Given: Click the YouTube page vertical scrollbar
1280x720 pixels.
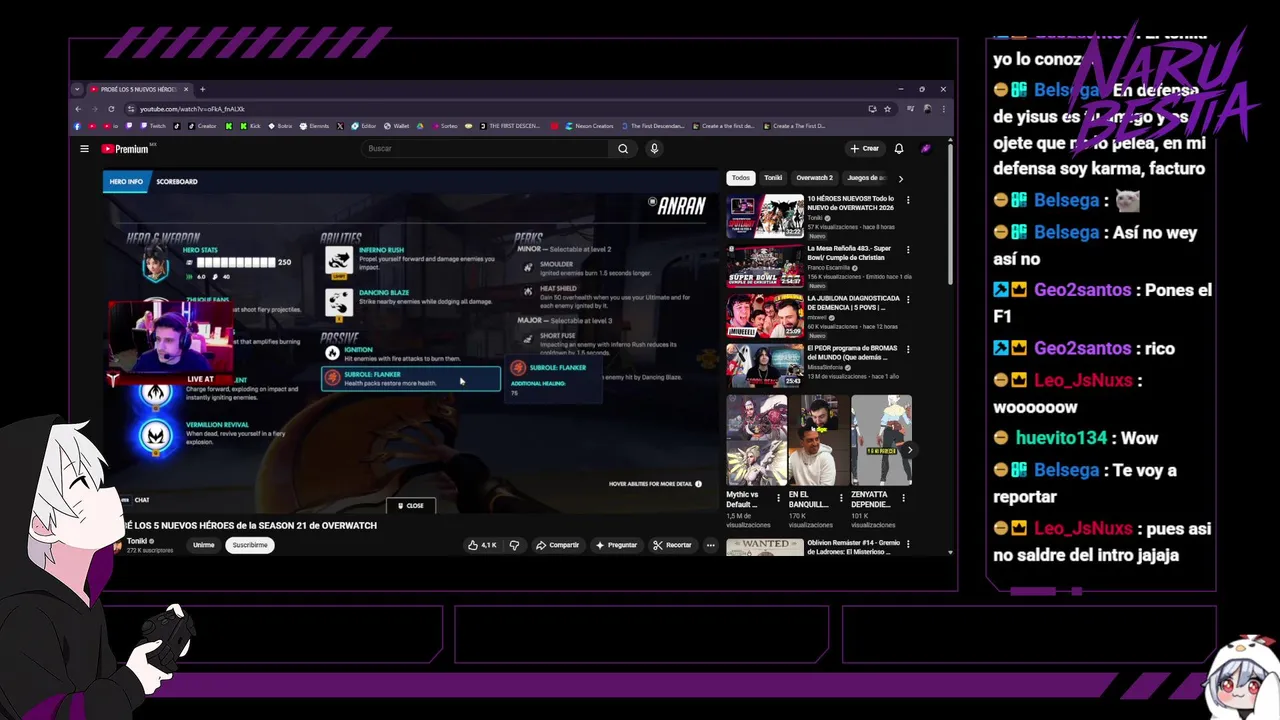Looking at the screenshot, I should (949, 215).
